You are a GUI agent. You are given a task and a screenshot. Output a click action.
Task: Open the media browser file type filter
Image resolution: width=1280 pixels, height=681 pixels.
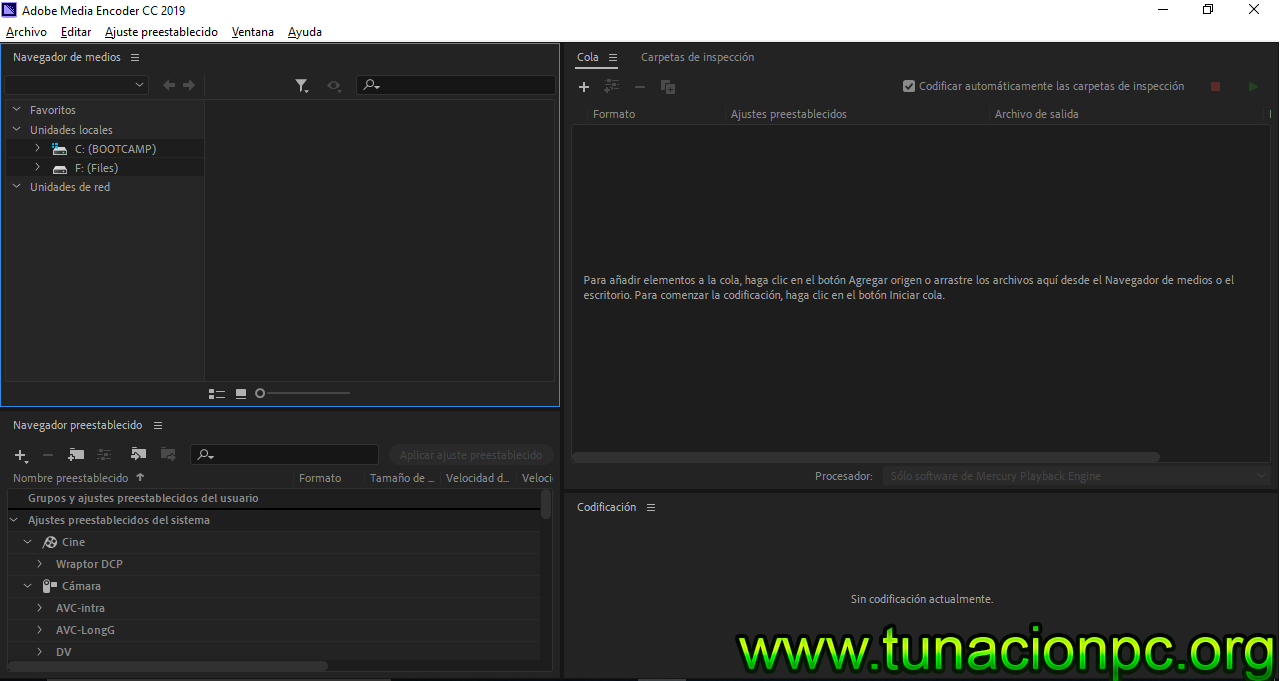pos(302,86)
